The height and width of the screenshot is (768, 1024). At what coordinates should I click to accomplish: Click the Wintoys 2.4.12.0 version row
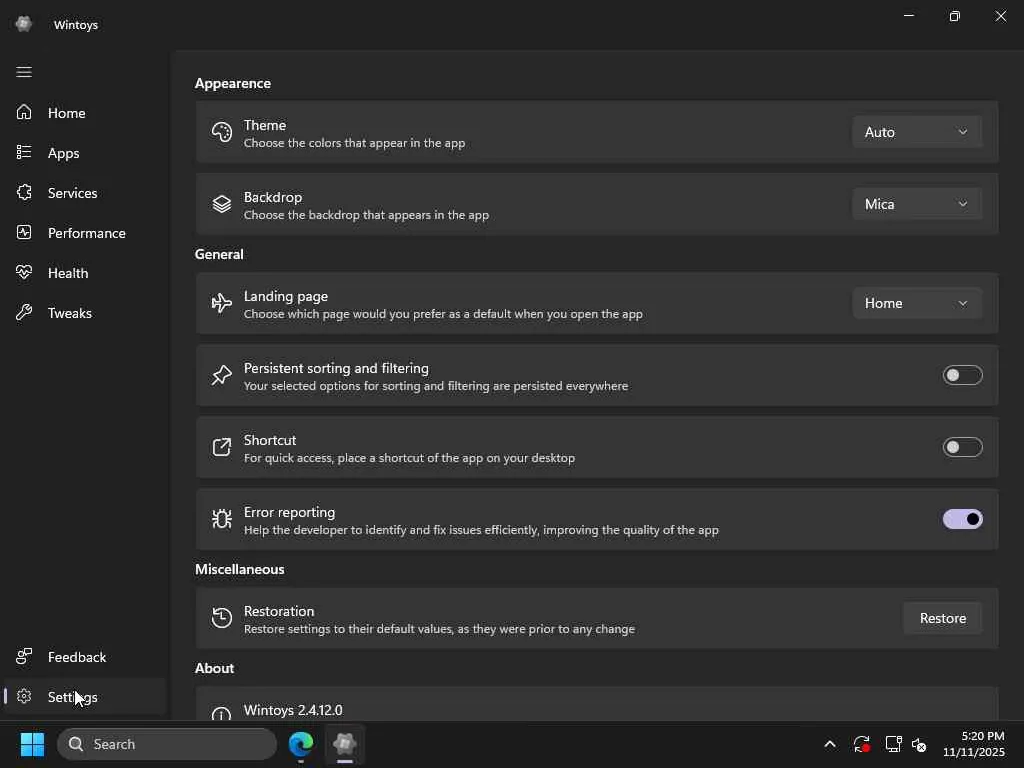pos(597,704)
